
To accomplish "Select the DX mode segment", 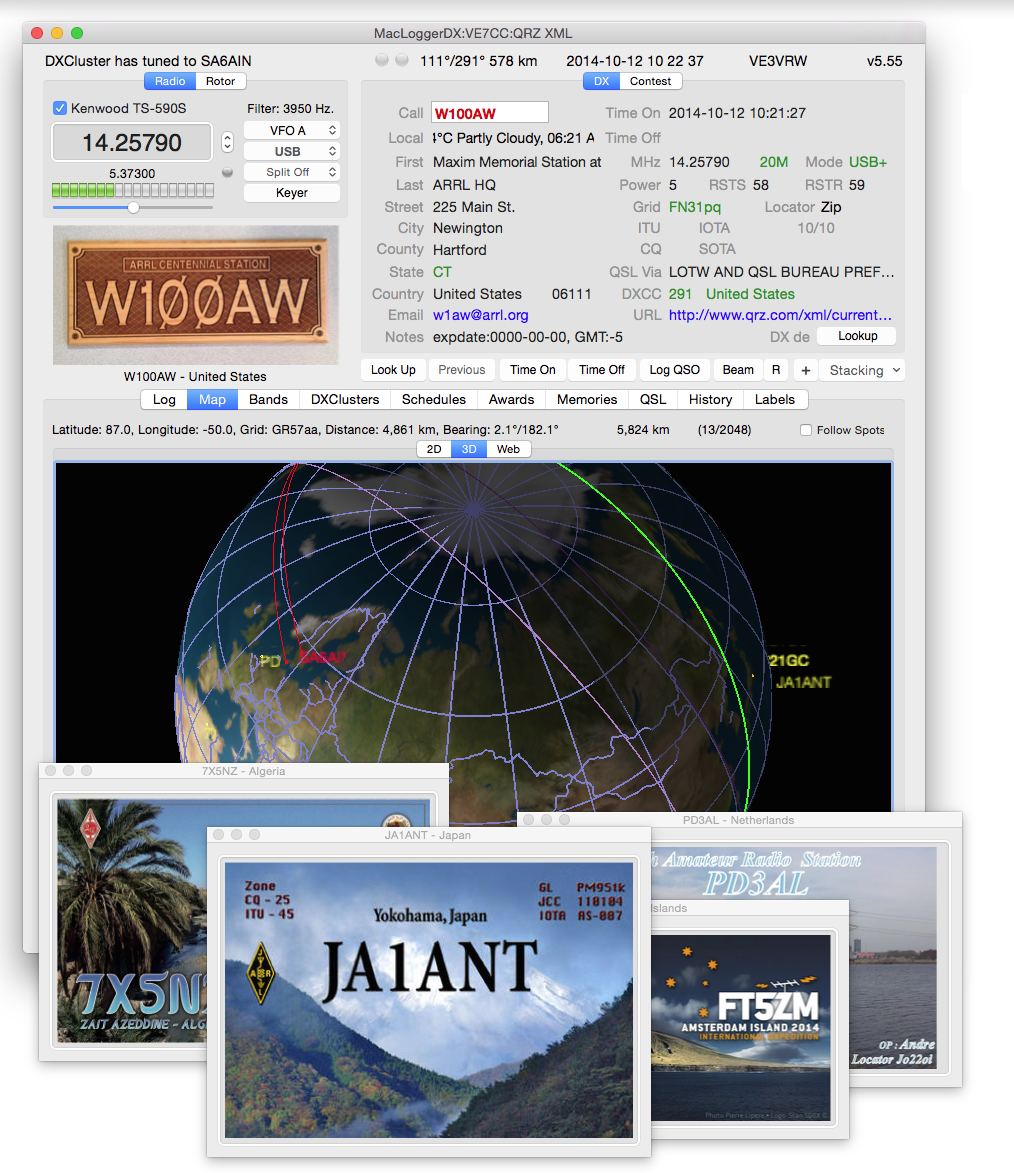I will coord(602,81).
